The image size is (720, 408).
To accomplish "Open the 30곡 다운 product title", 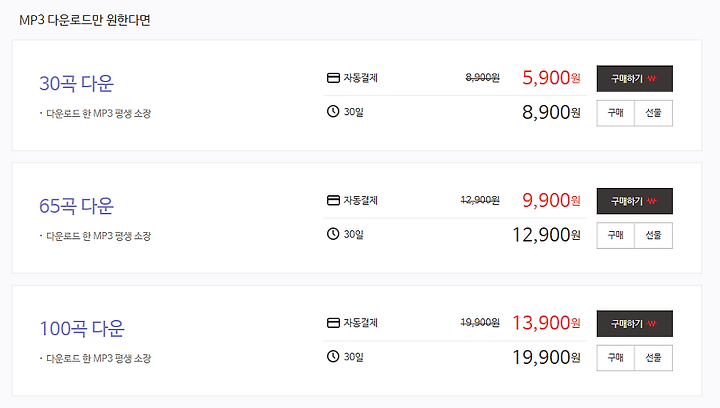I will [x=76, y=84].
